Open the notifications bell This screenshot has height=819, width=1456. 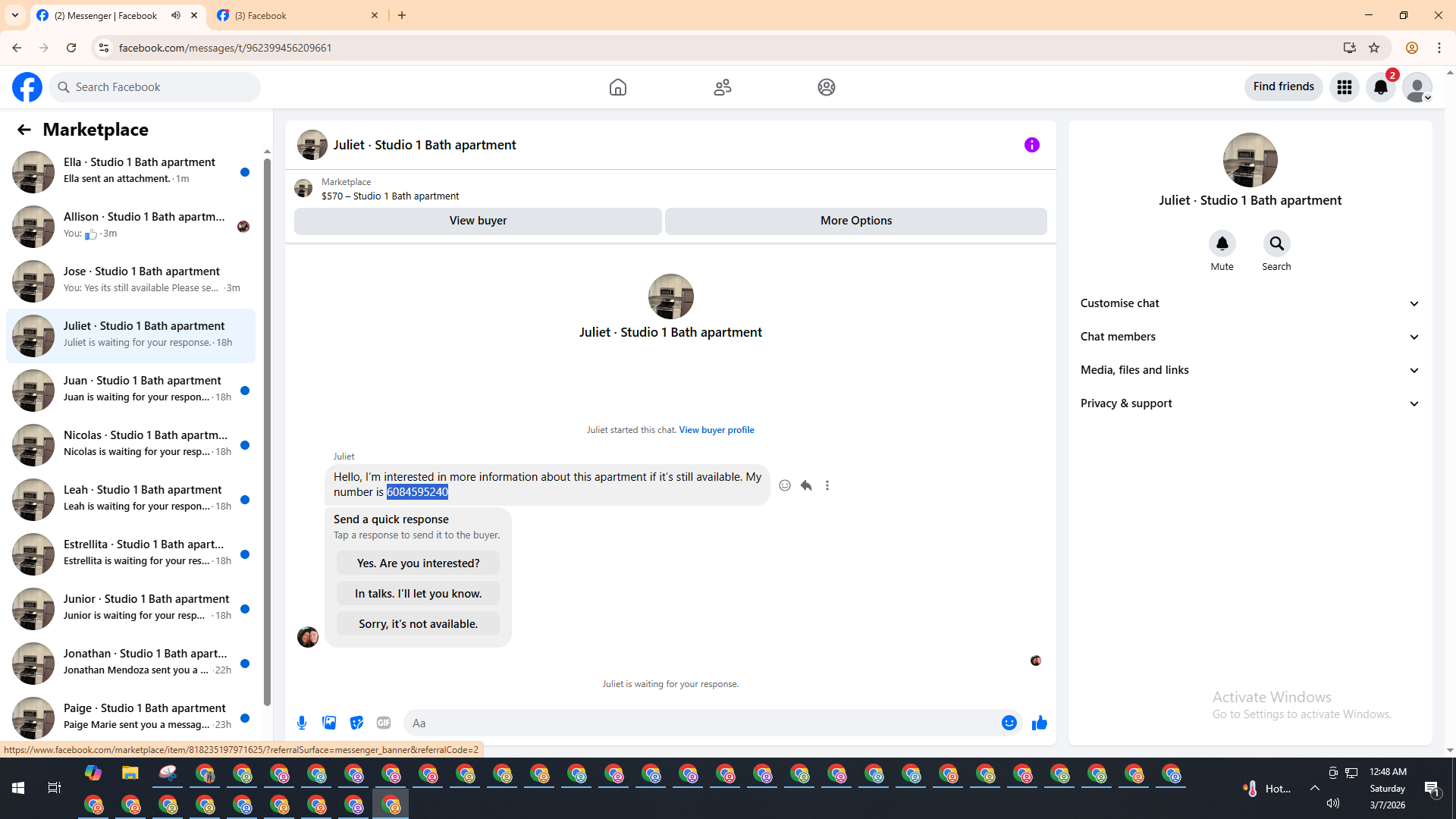[1380, 87]
